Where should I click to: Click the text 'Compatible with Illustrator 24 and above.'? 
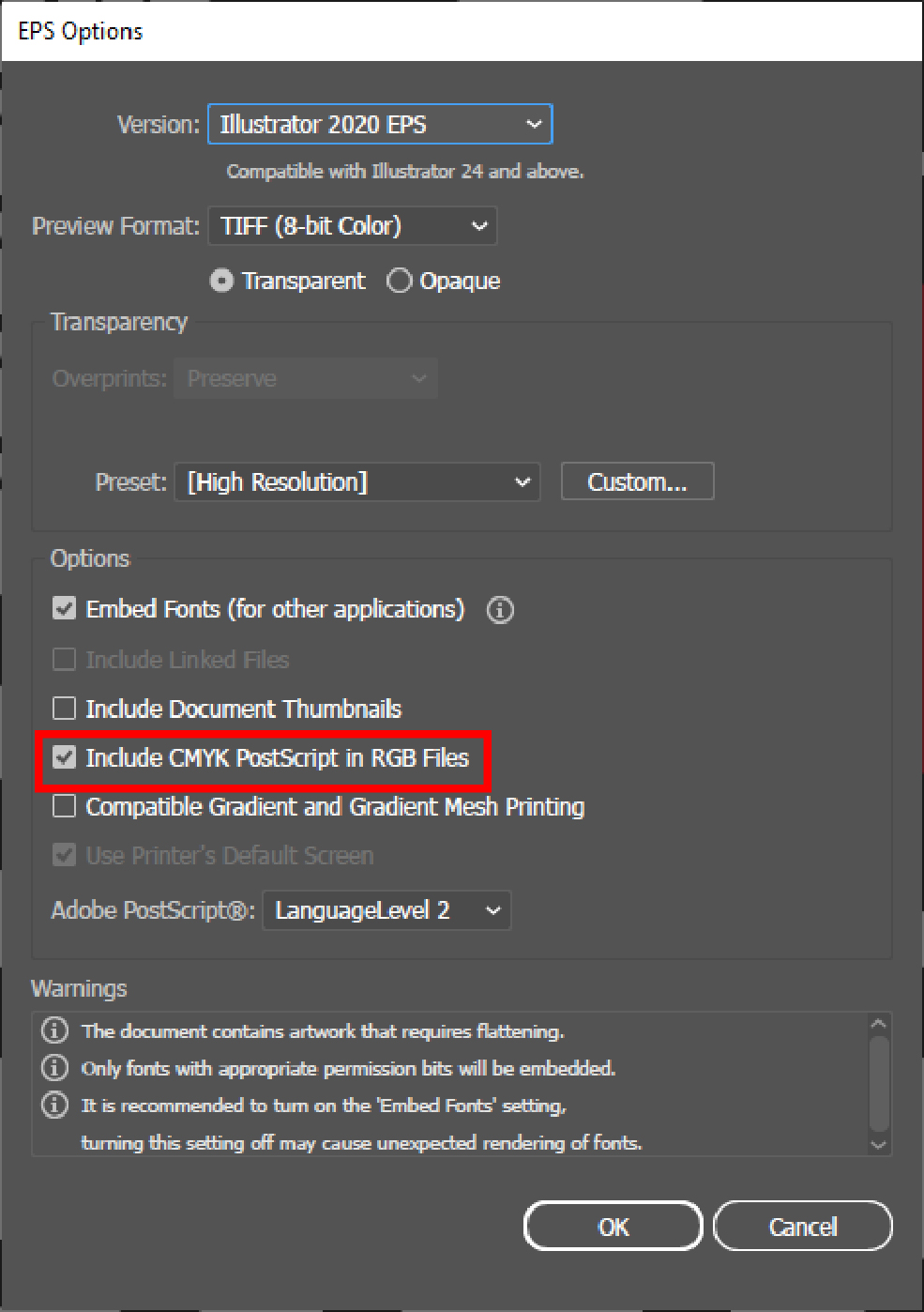coord(405,172)
